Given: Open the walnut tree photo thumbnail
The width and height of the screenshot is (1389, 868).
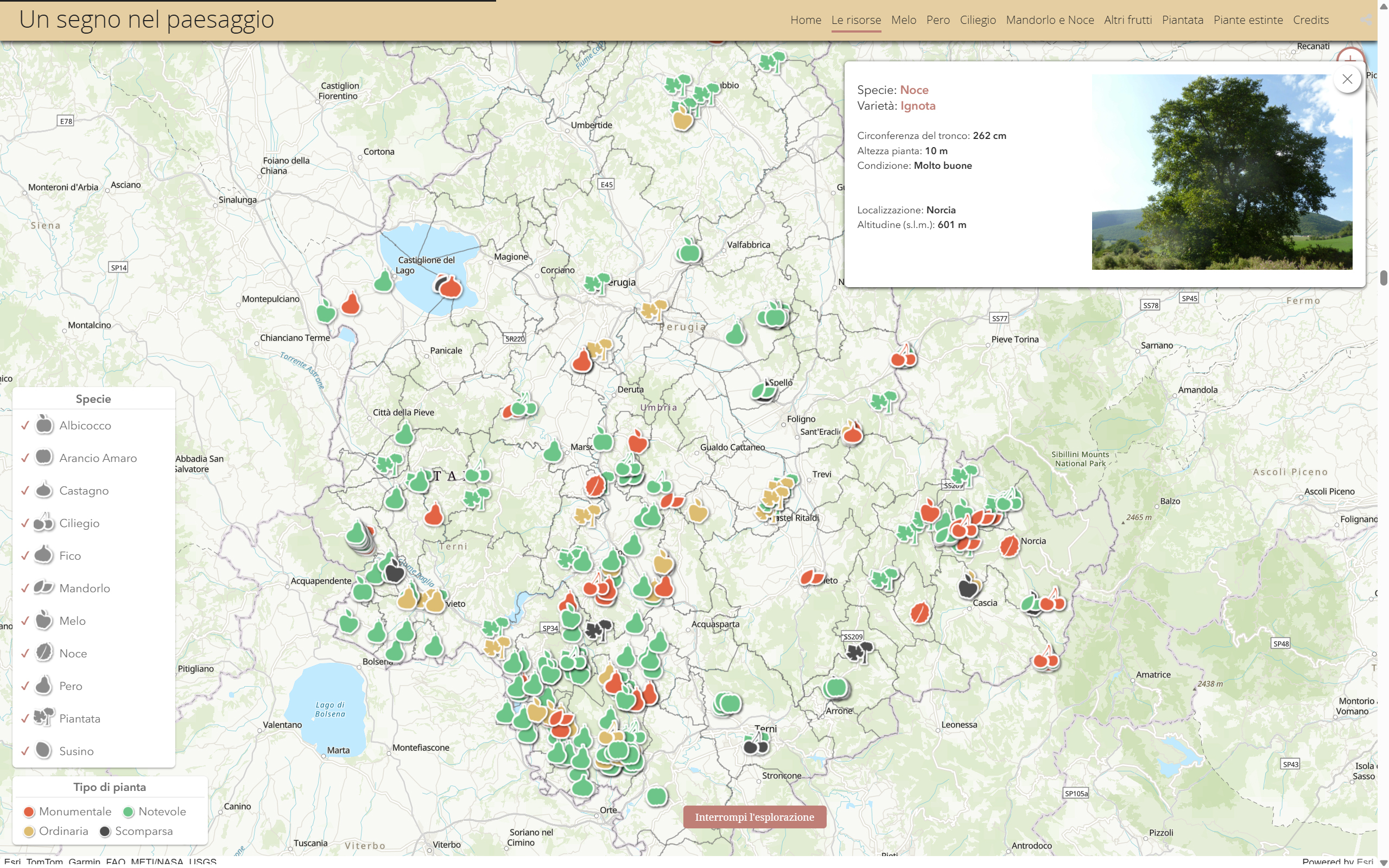Looking at the screenshot, I should coord(1221,172).
